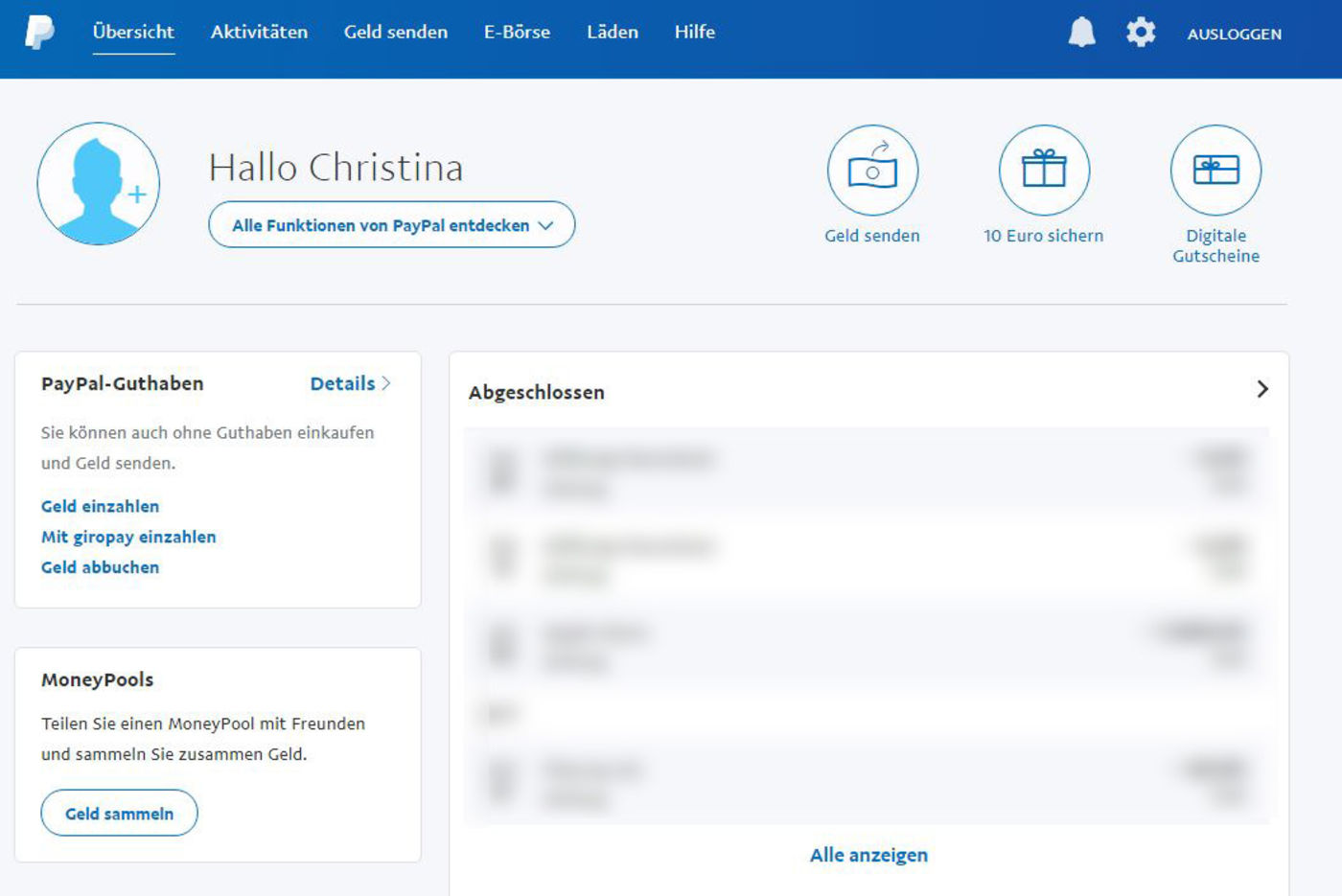Open the Übersicht tab
Viewport: 1342px width, 896px height.
coord(133,32)
